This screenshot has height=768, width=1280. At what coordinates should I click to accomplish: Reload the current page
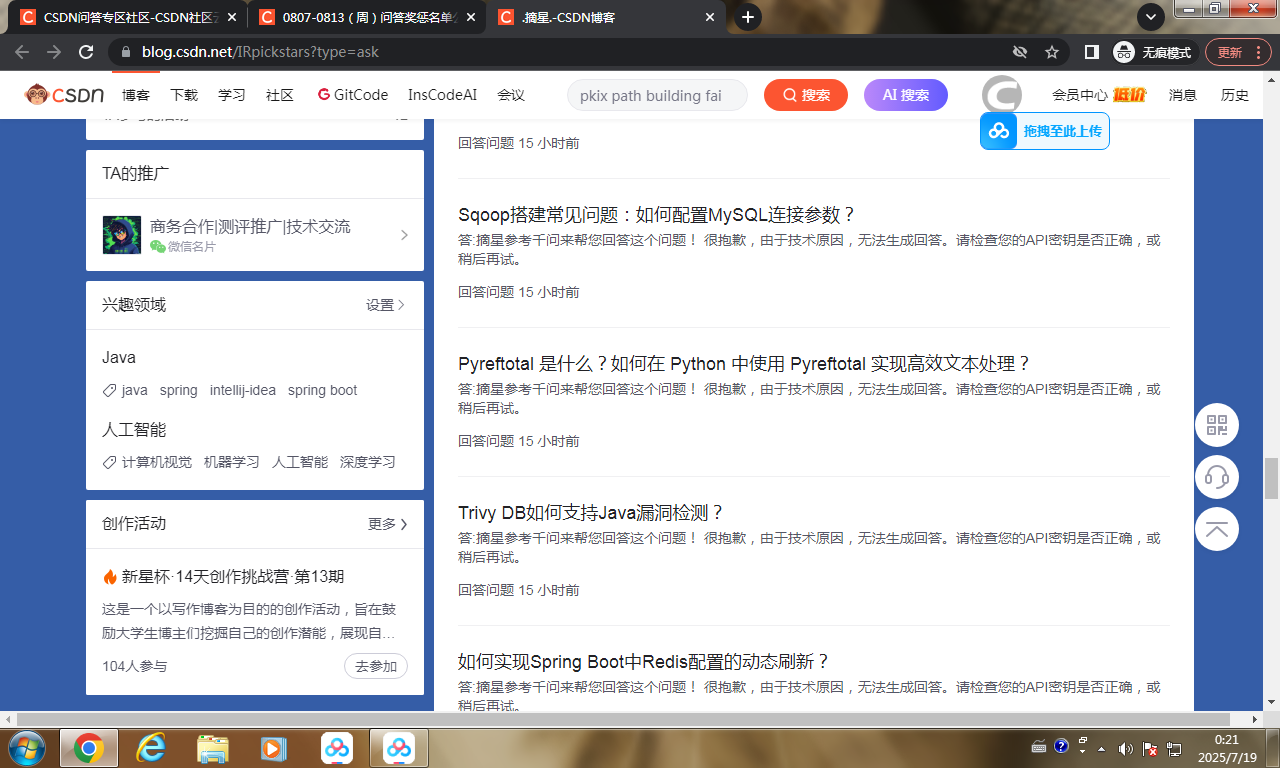pos(86,52)
